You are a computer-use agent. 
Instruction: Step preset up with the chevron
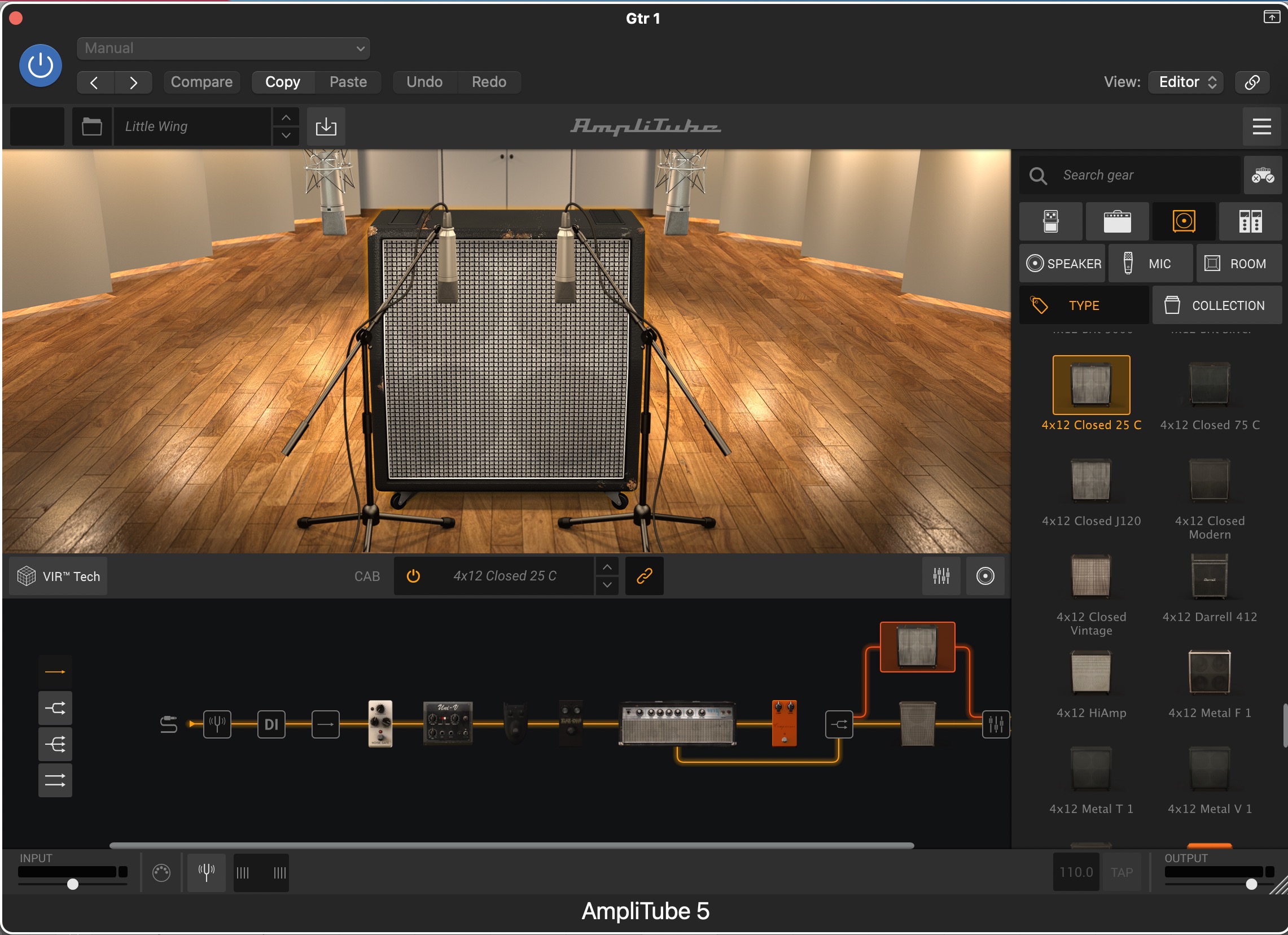[286, 117]
